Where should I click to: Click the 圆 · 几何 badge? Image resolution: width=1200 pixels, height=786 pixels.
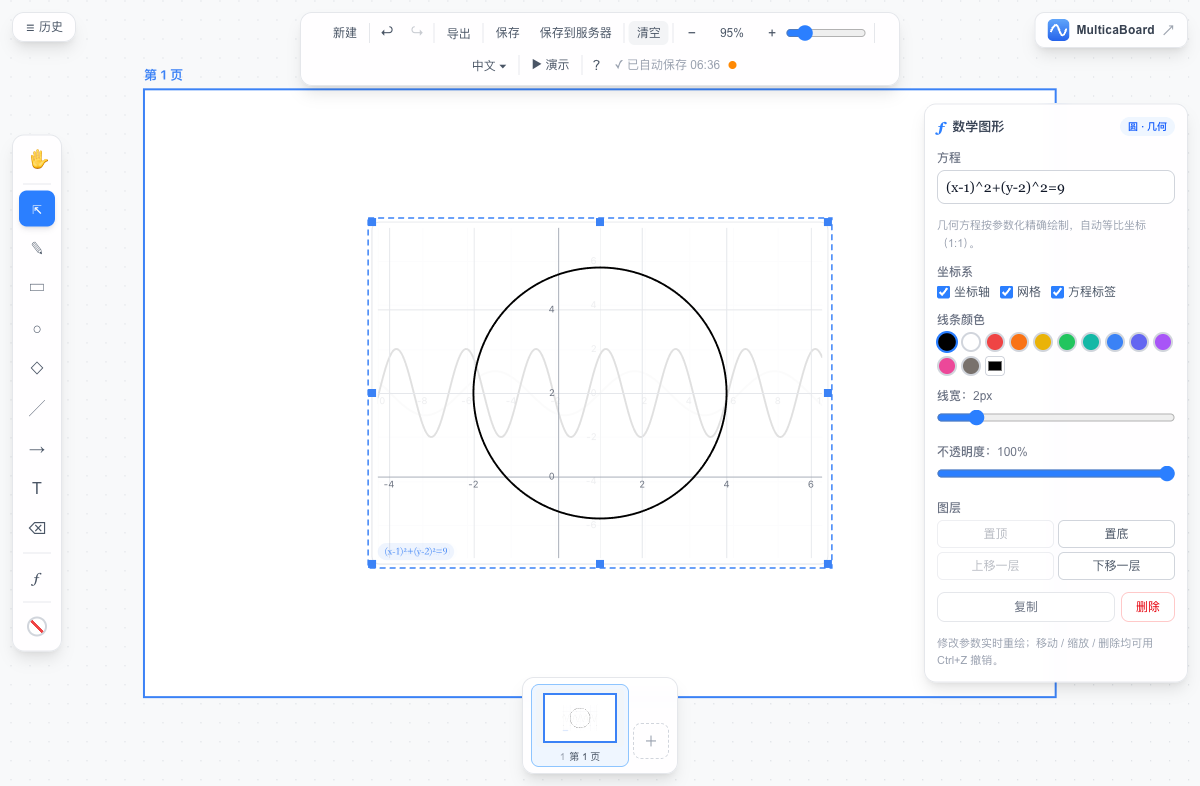(x=1147, y=127)
